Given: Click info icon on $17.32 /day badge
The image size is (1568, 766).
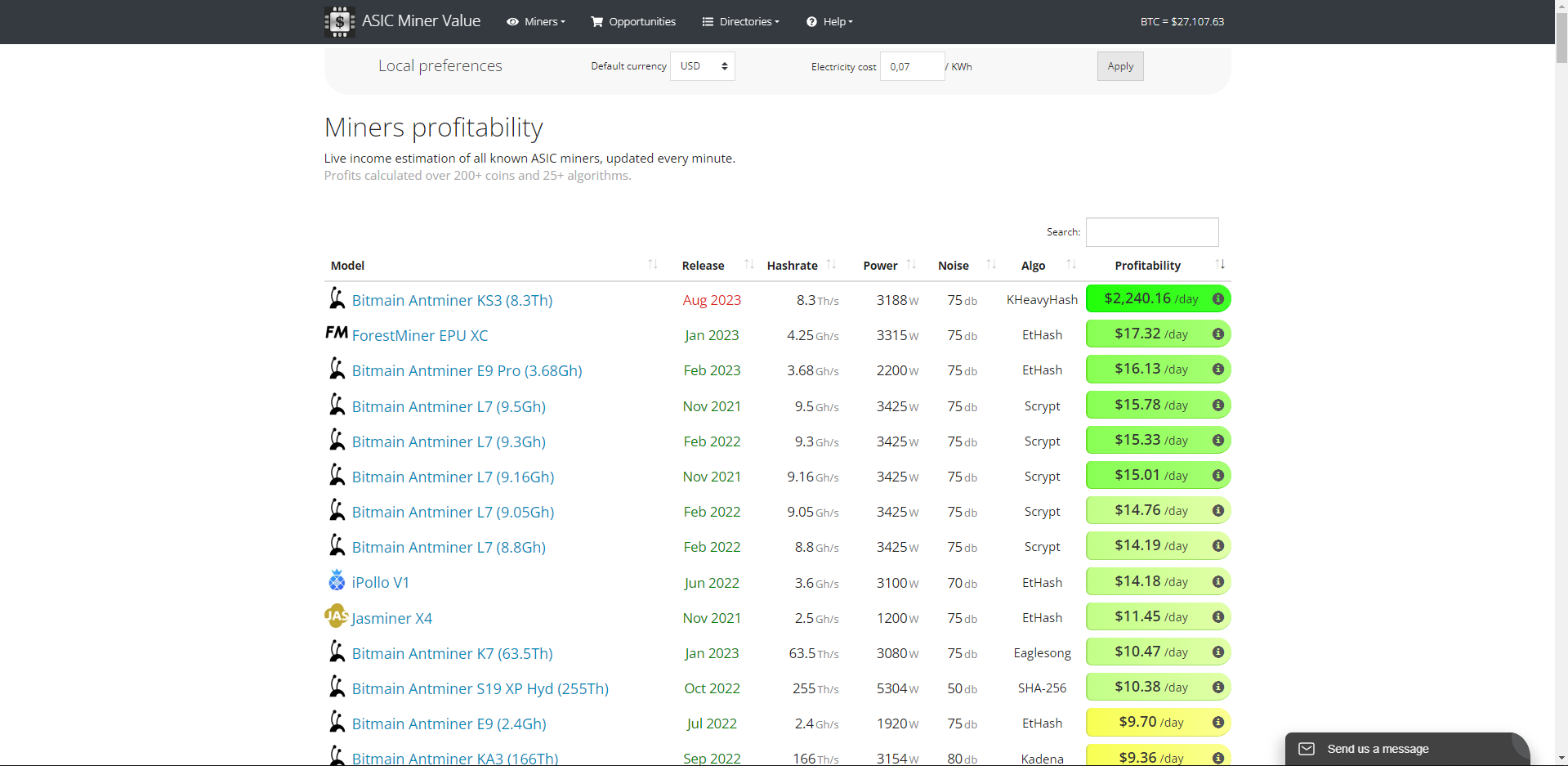Looking at the screenshot, I should tap(1217, 334).
